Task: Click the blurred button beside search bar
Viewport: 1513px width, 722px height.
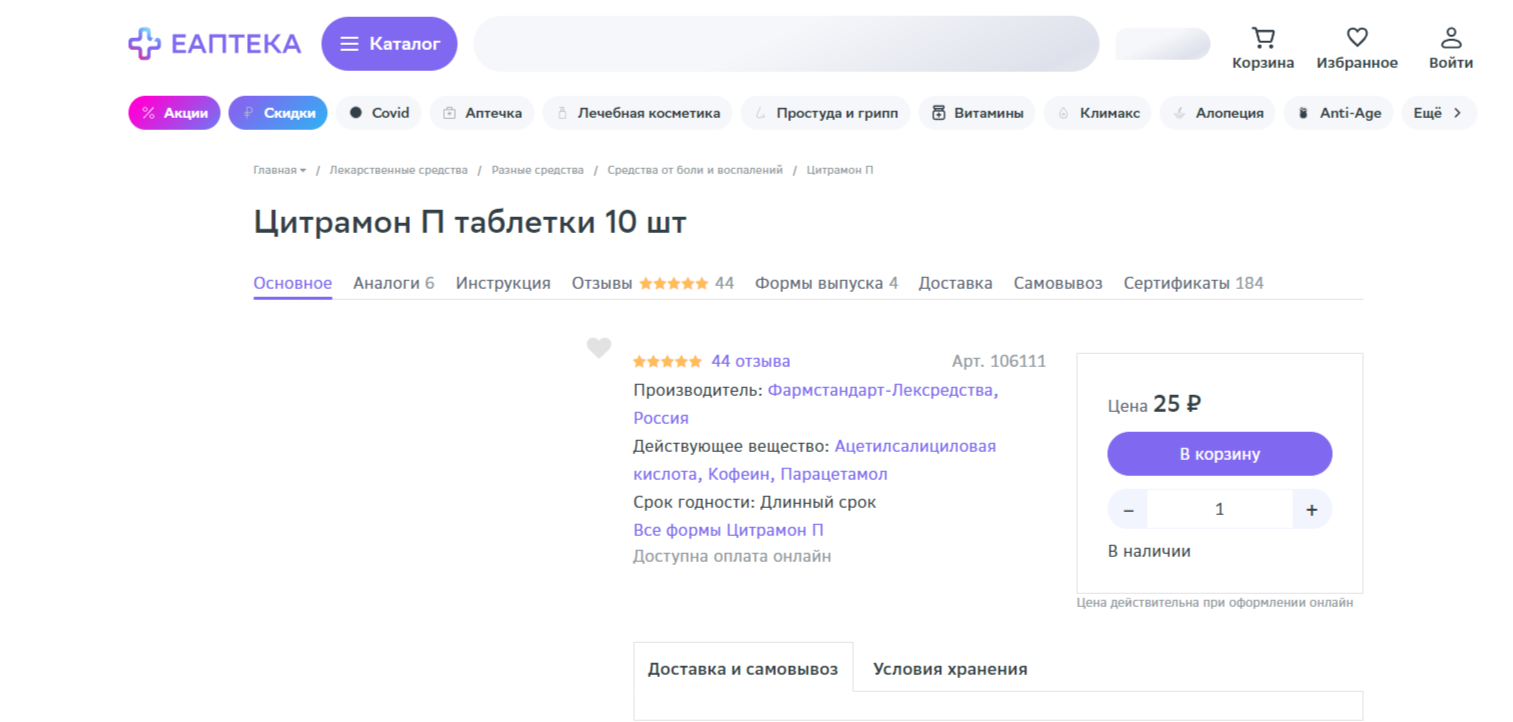Action: pos(1163,44)
